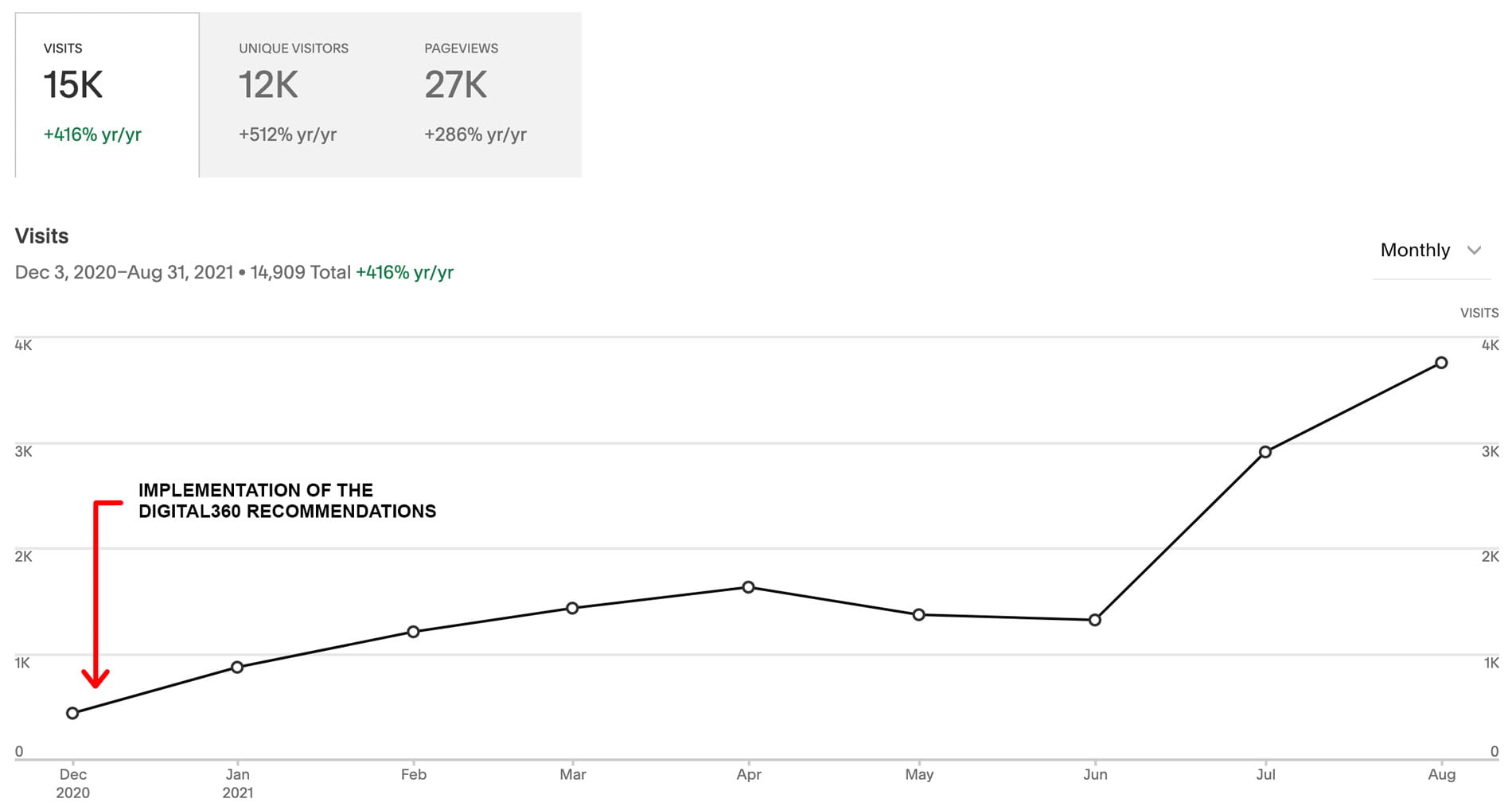The height and width of the screenshot is (810, 1512).
Task: Select the July data point marker
Action: pyautogui.click(x=1265, y=452)
